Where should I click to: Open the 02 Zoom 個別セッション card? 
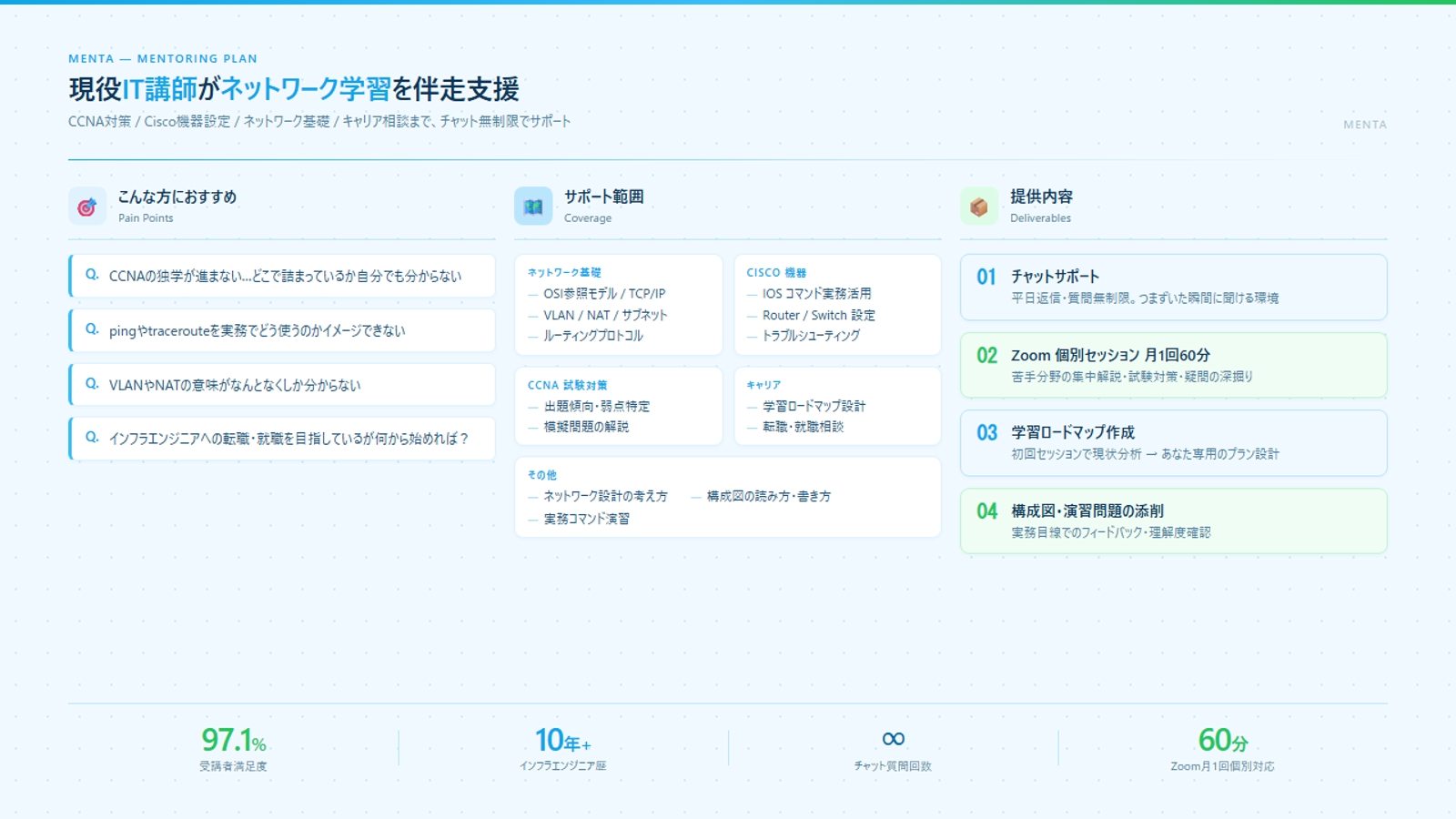tap(1174, 365)
